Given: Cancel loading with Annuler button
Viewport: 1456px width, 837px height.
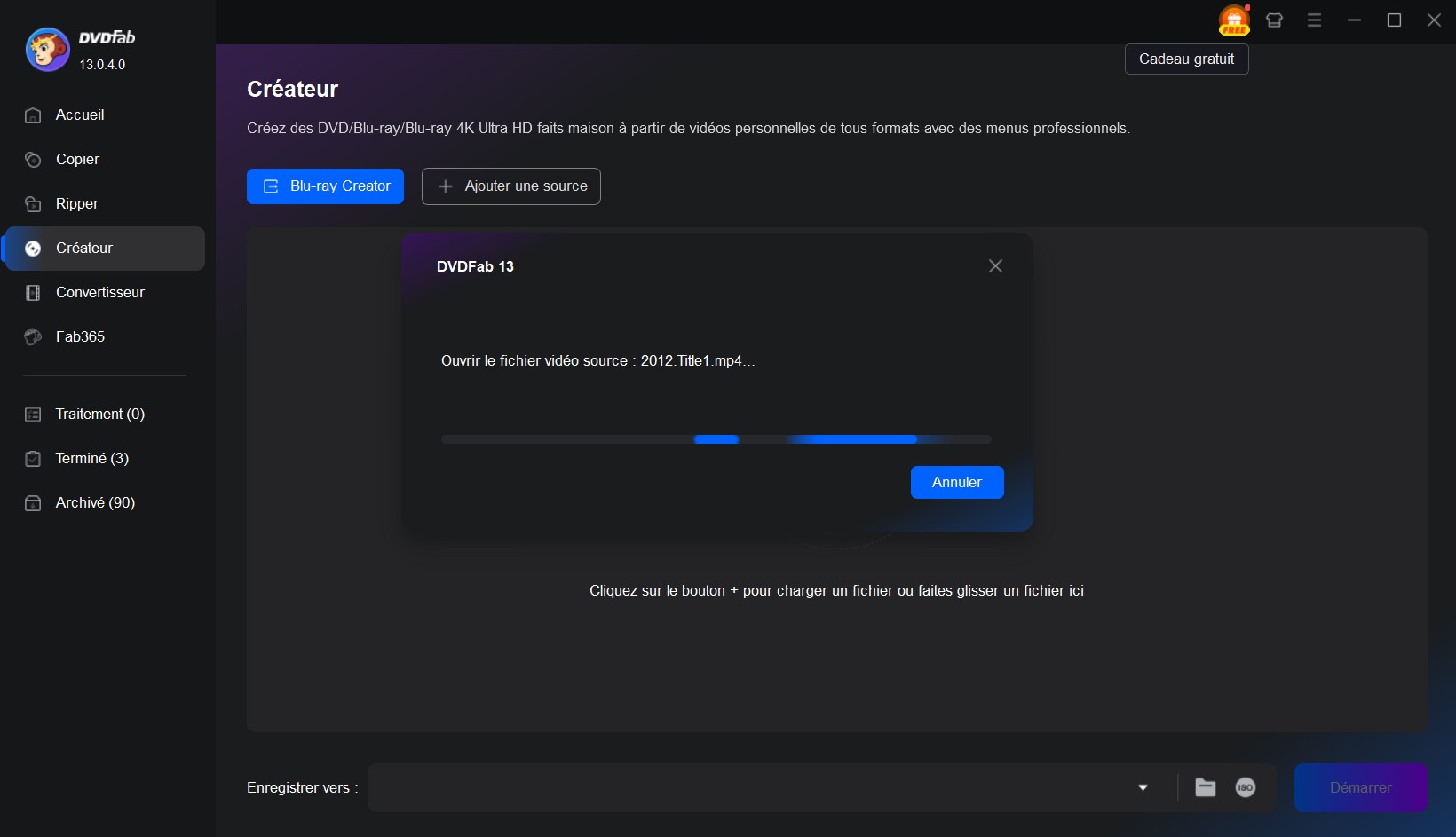Looking at the screenshot, I should coord(957,483).
